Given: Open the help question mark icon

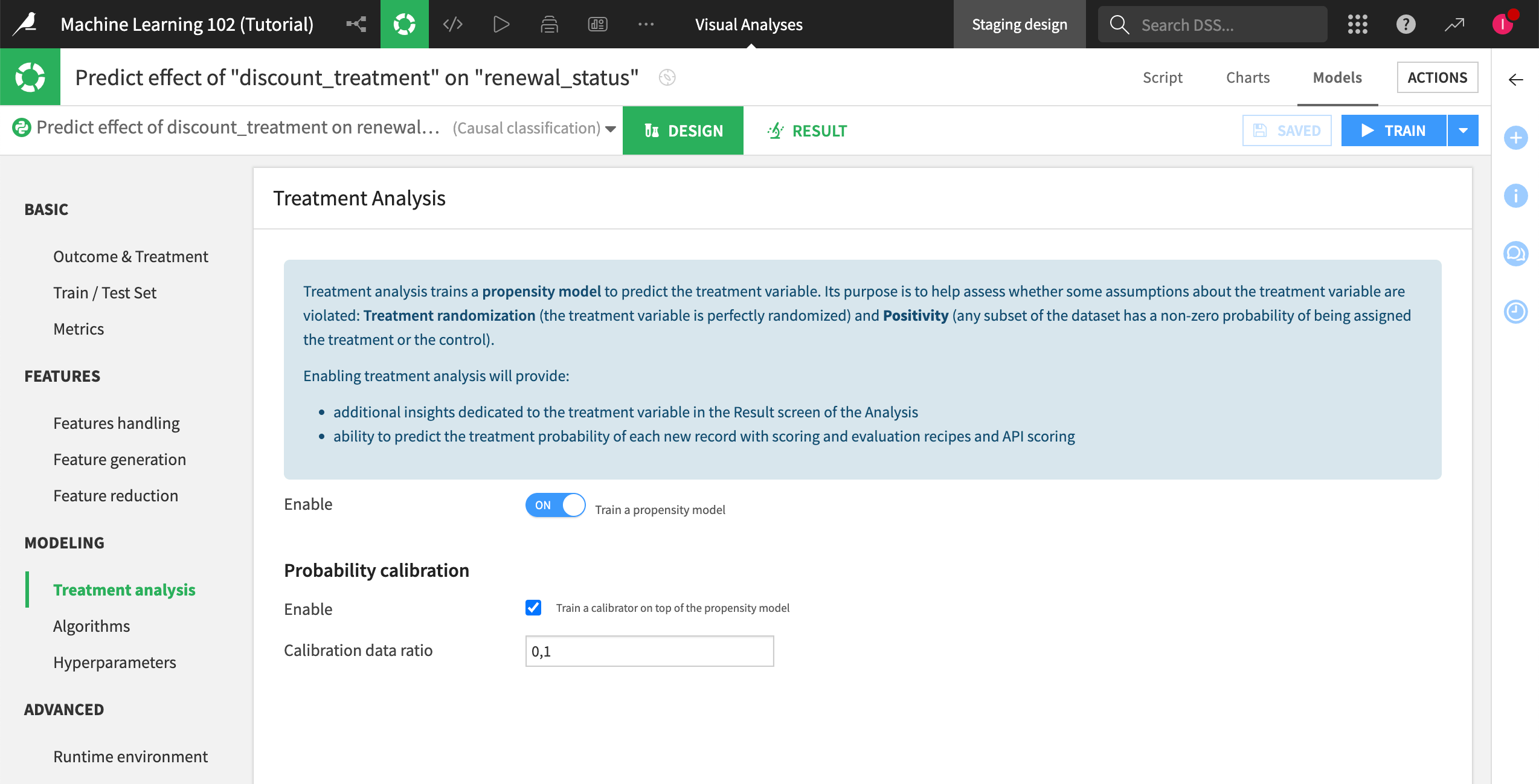Looking at the screenshot, I should click(x=1406, y=24).
